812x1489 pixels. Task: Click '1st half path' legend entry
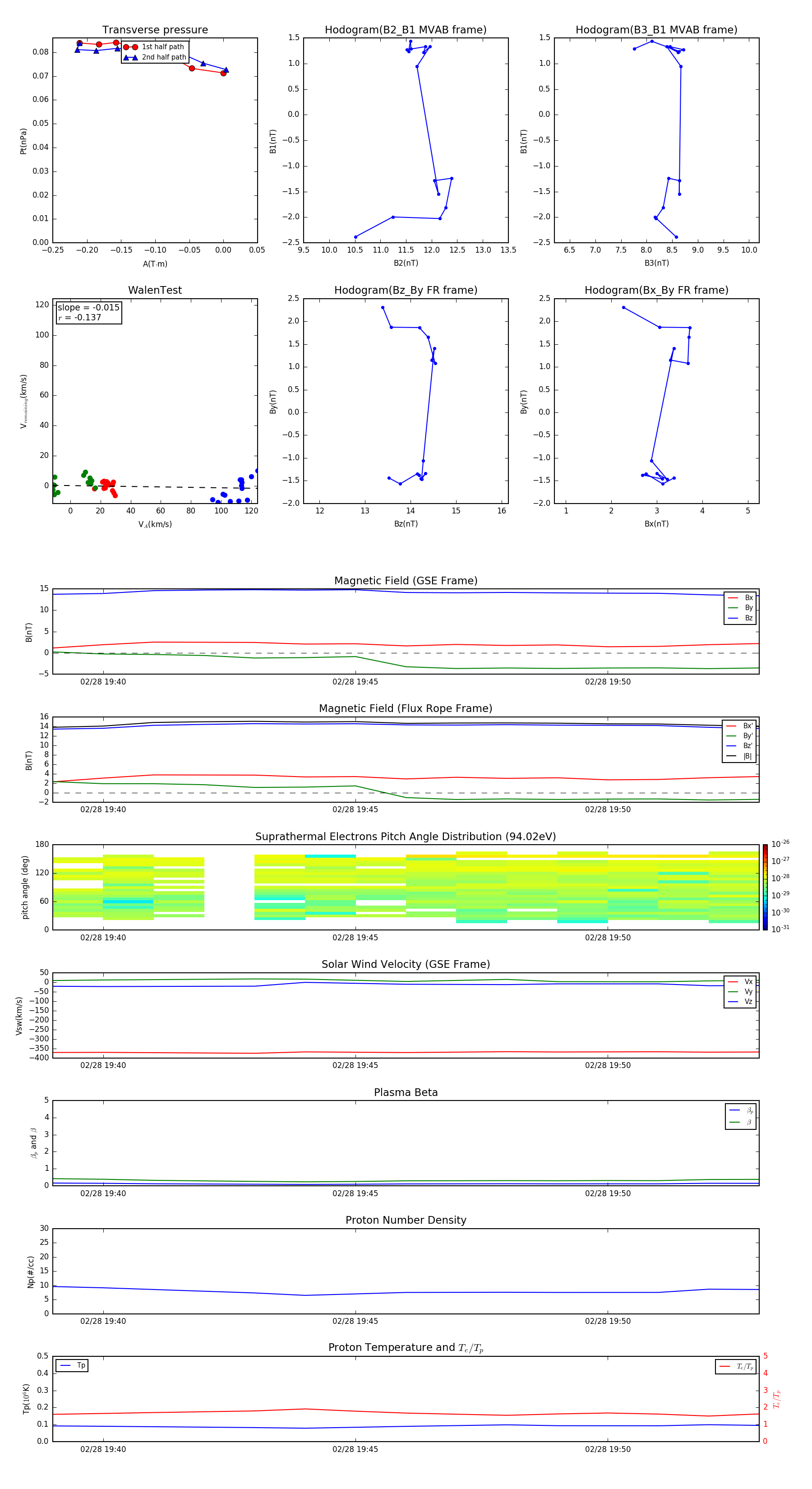click(x=154, y=47)
